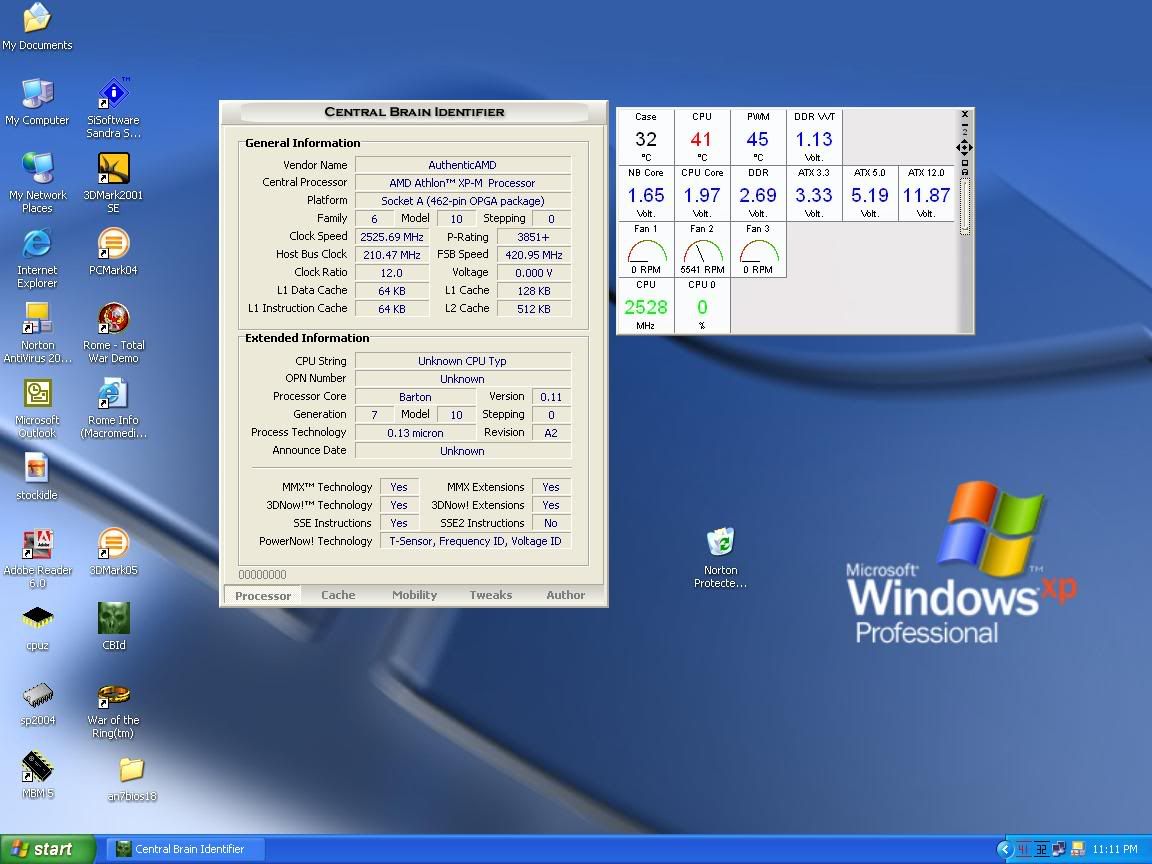
Task: Select Central Brain Identifier taskbar button
Action: tap(185, 848)
